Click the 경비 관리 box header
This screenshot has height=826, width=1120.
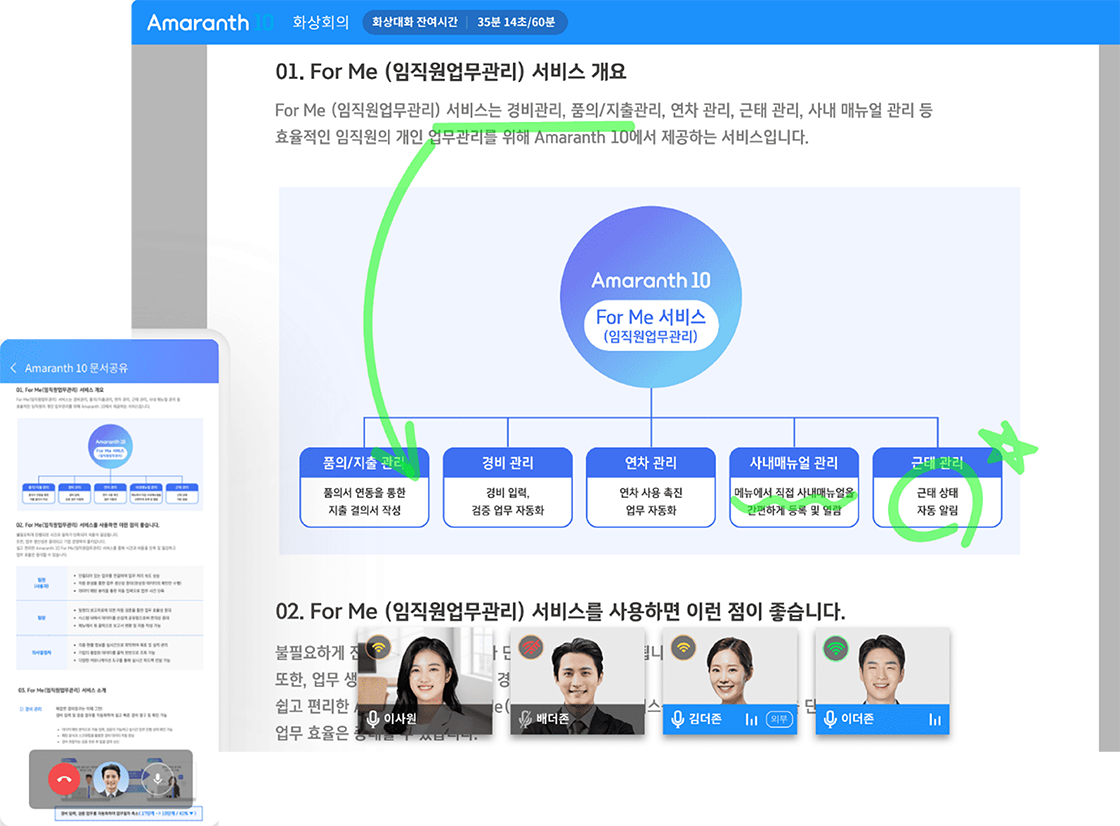coord(508,463)
